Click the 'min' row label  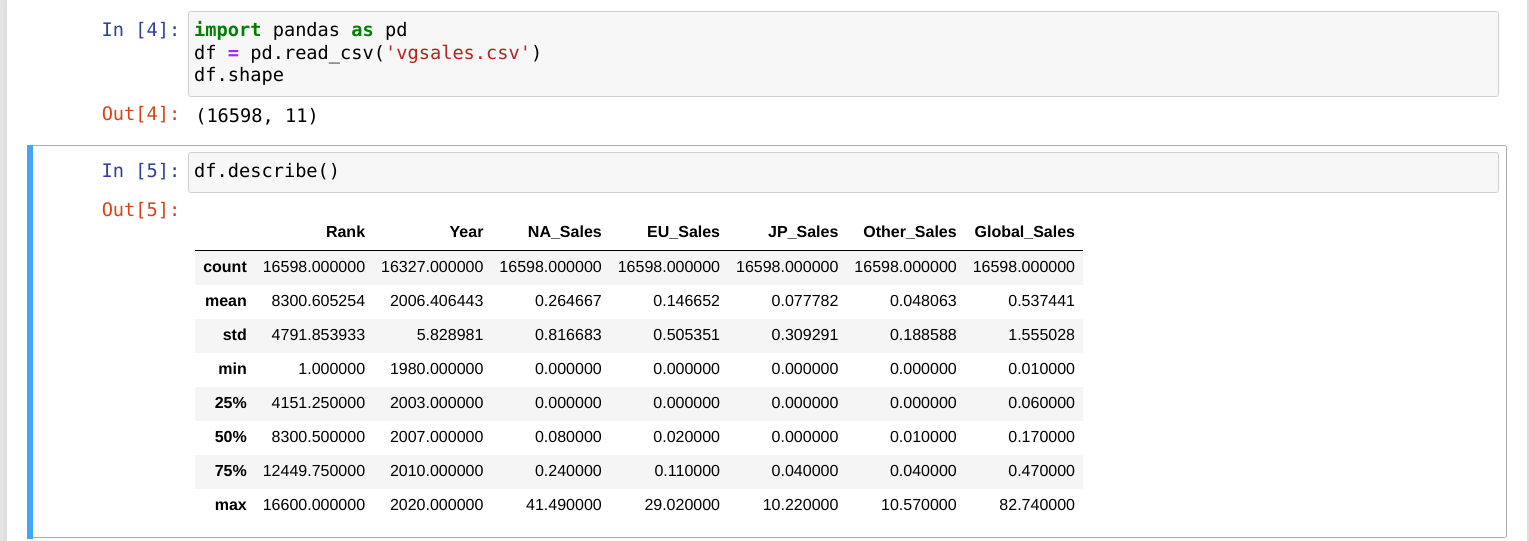(x=233, y=369)
